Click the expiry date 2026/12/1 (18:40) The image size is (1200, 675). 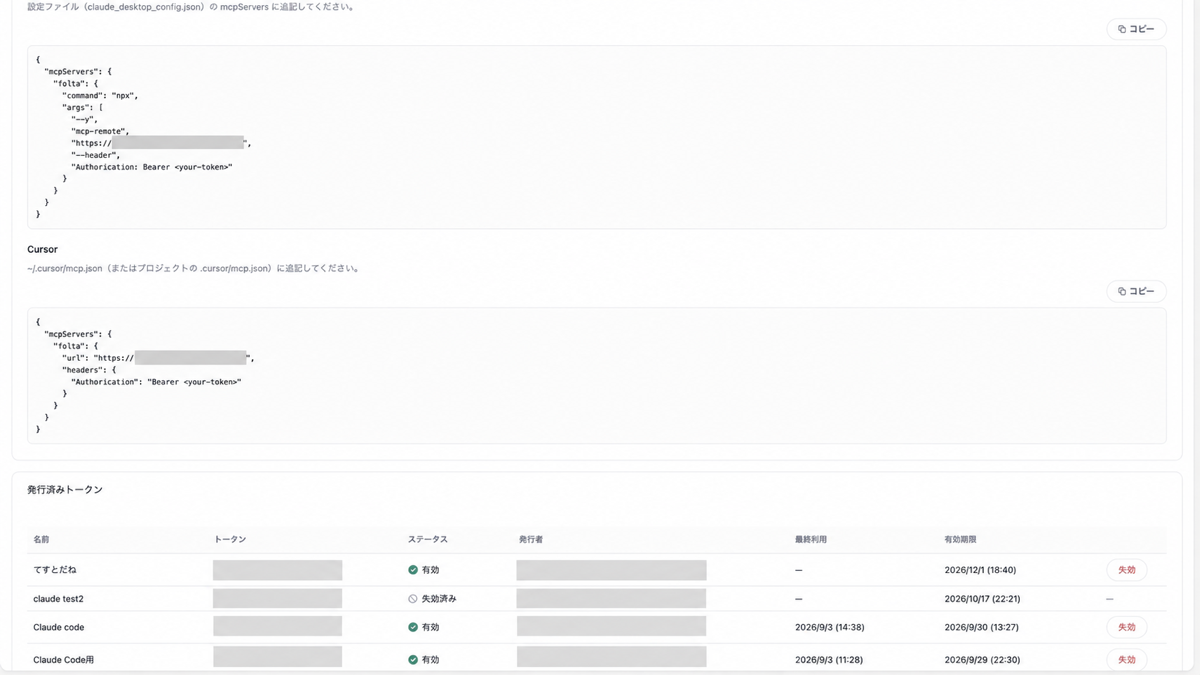(x=980, y=570)
